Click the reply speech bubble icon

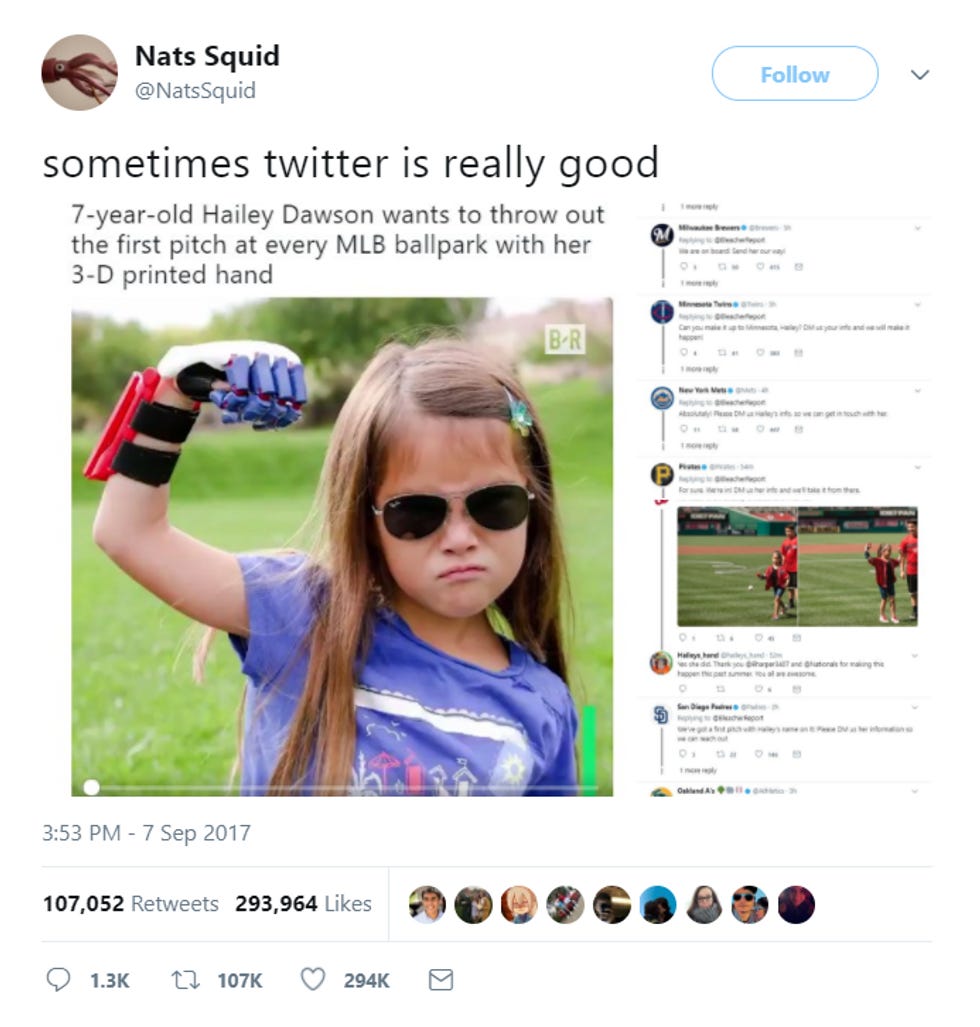point(58,979)
